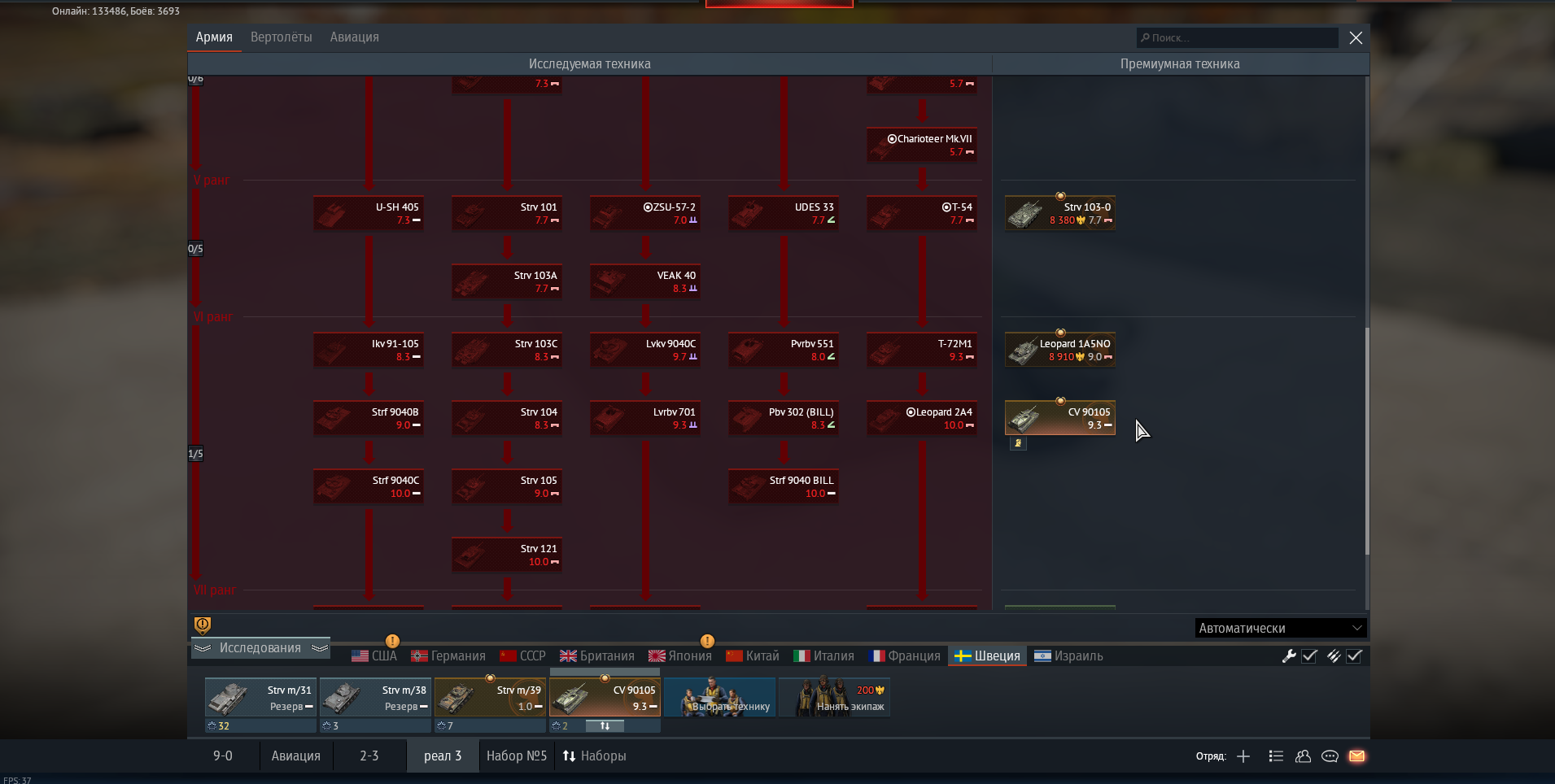Click the Strv 105 card
1555x784 pixels.
[x=507, y=486]
